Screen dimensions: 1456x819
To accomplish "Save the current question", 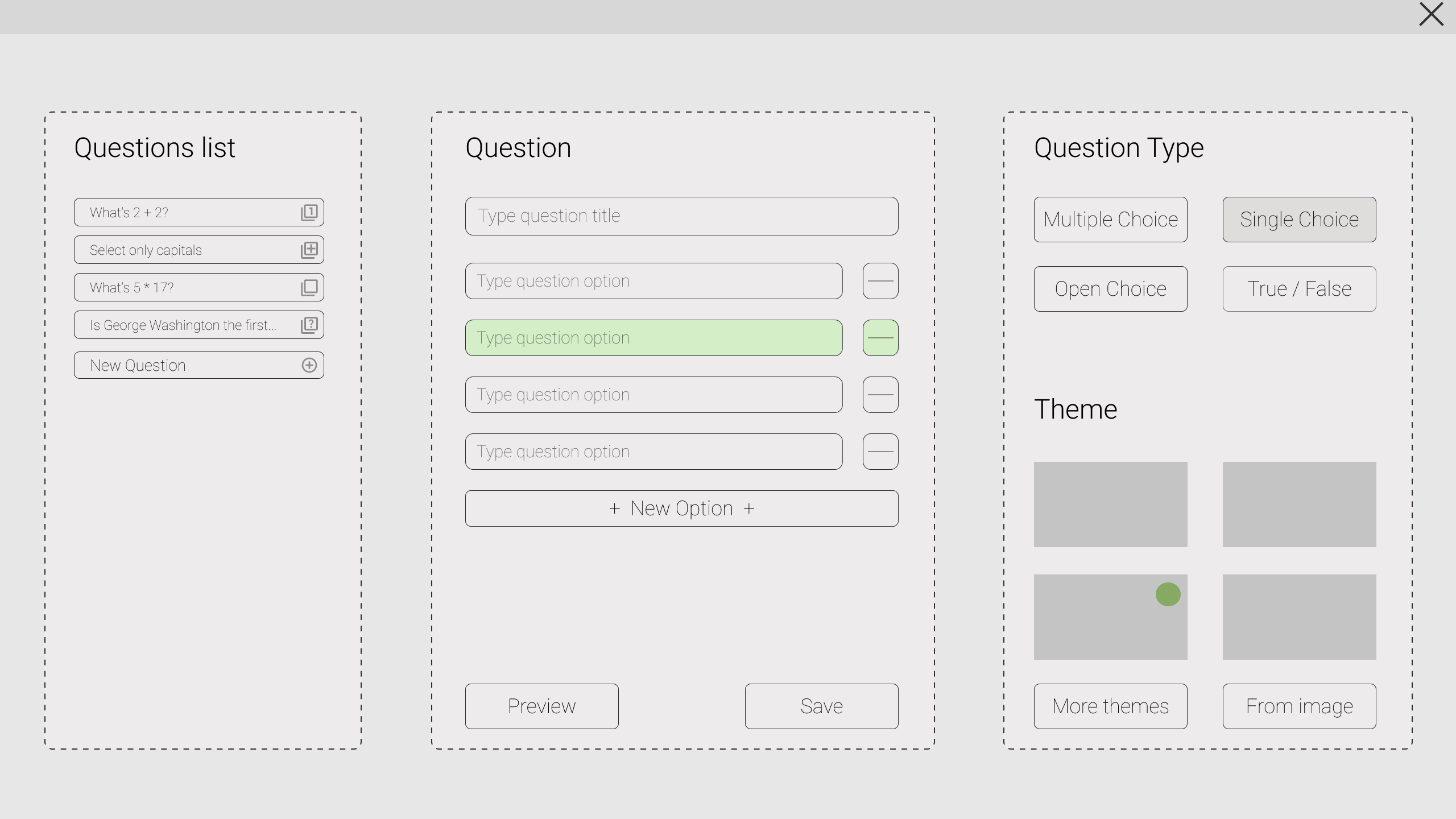I will pos(821,706).
